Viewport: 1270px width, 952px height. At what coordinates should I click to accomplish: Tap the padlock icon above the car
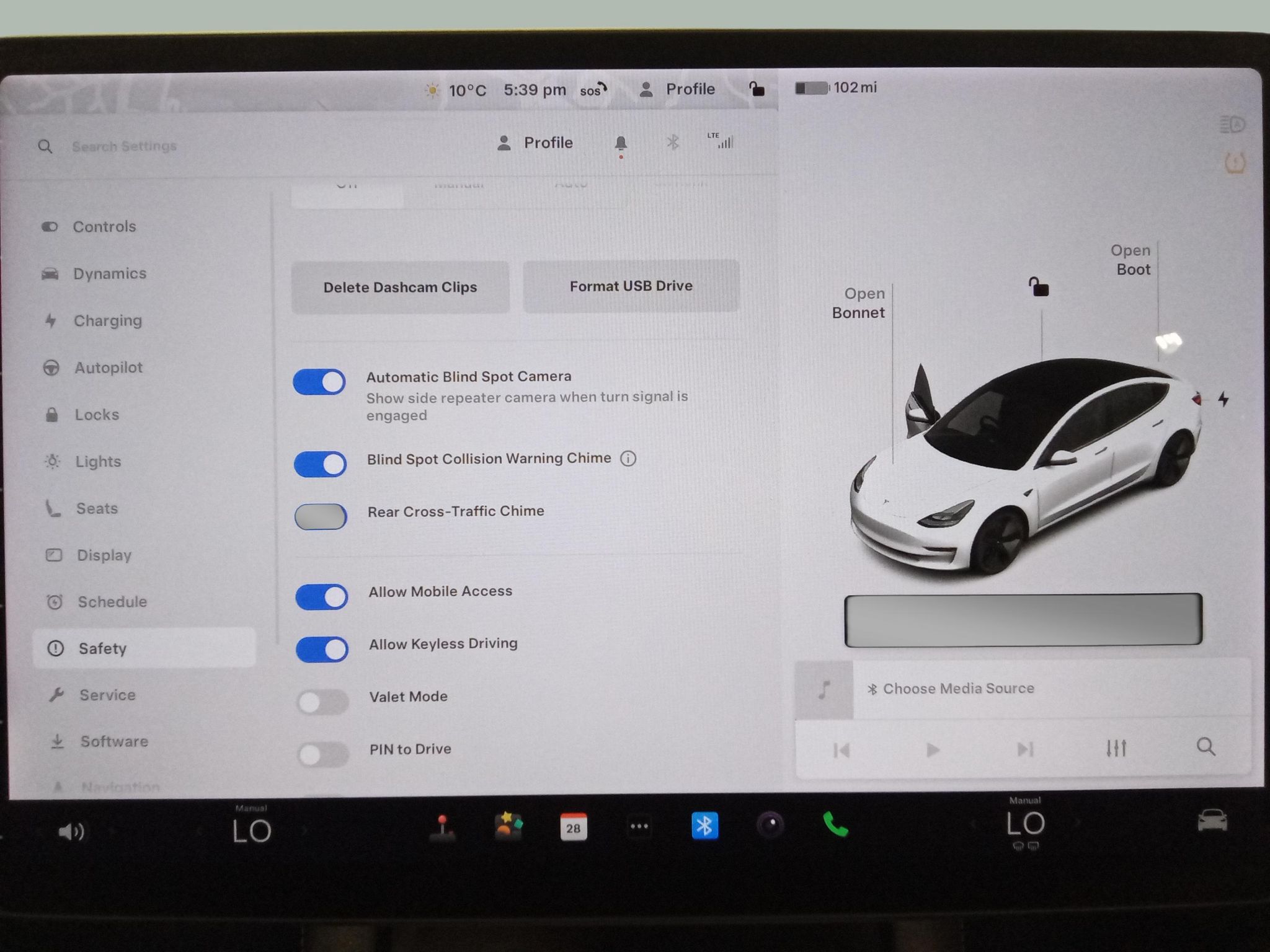tap(1039, 287)
